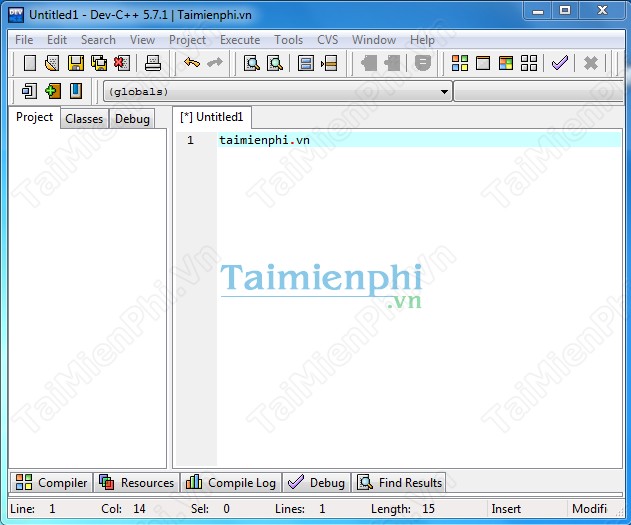The width and height of the screenshot is (631, 525).
Task: Open the Tools menu
Action: pos(288,40)
